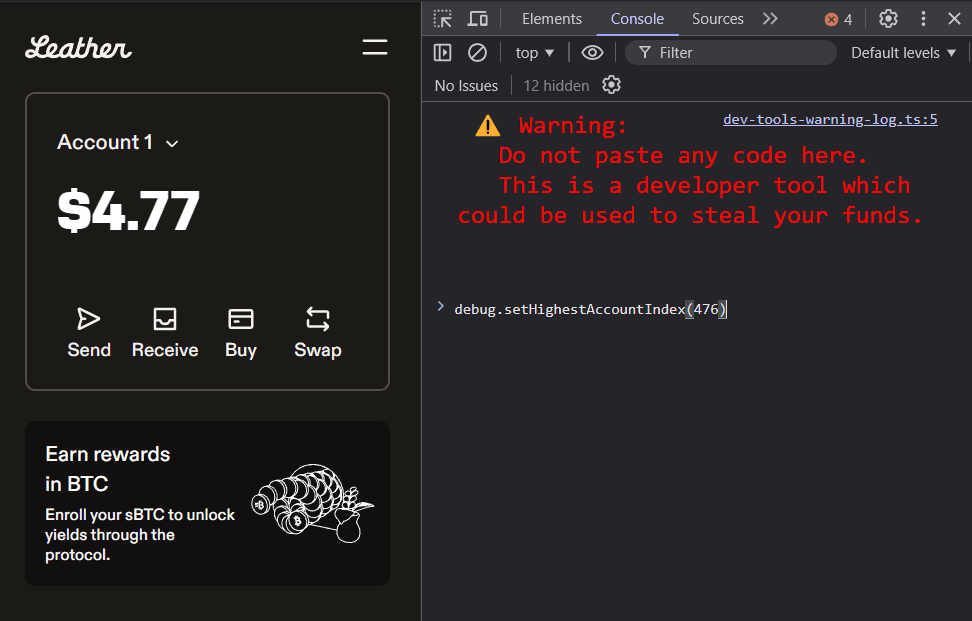Toggle the console sidebar panel

pyautogui.click(x=443, y=53)
